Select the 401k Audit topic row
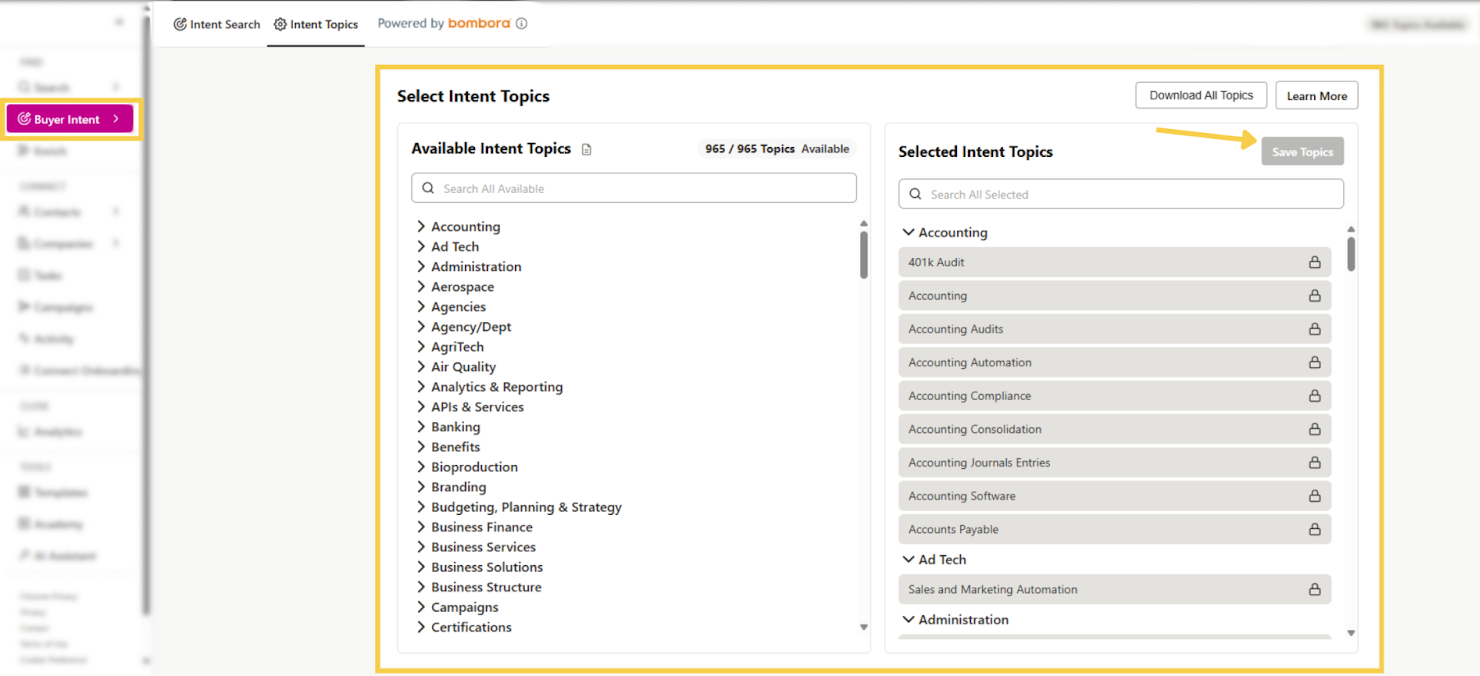Screen dimensions: 1480x676 pyautogui.click(x=1115, y=262)
